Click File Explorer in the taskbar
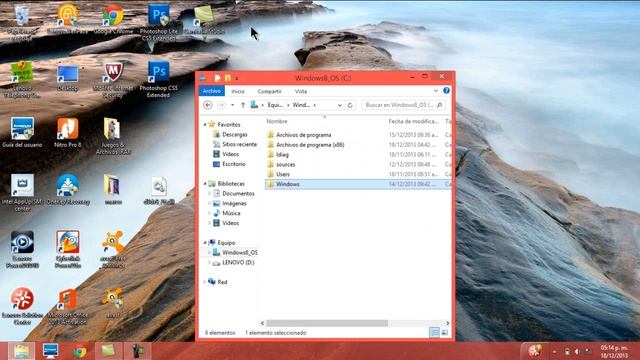The image size is (640, 360). coord(21,351)
